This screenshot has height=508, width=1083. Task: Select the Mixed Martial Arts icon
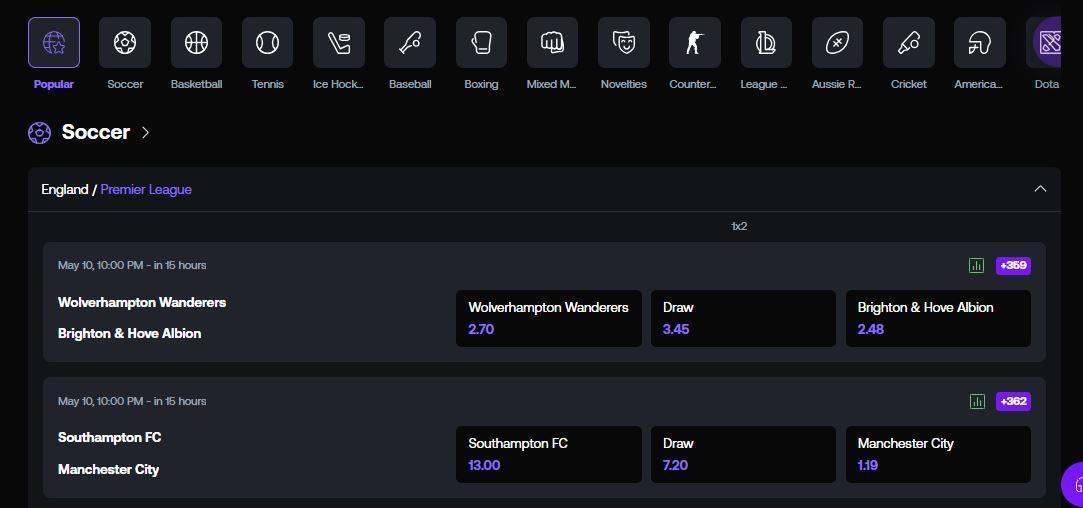552,43
